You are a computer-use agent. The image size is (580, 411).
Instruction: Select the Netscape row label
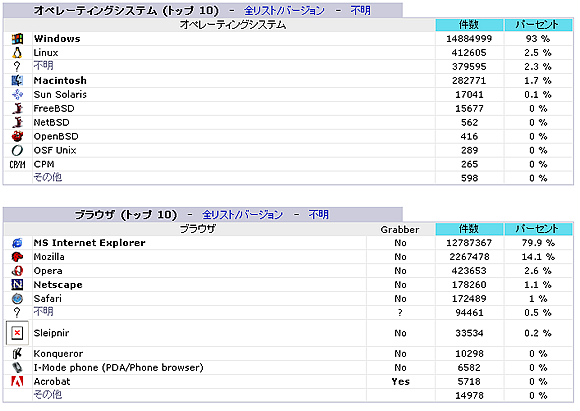pos(58,285)
